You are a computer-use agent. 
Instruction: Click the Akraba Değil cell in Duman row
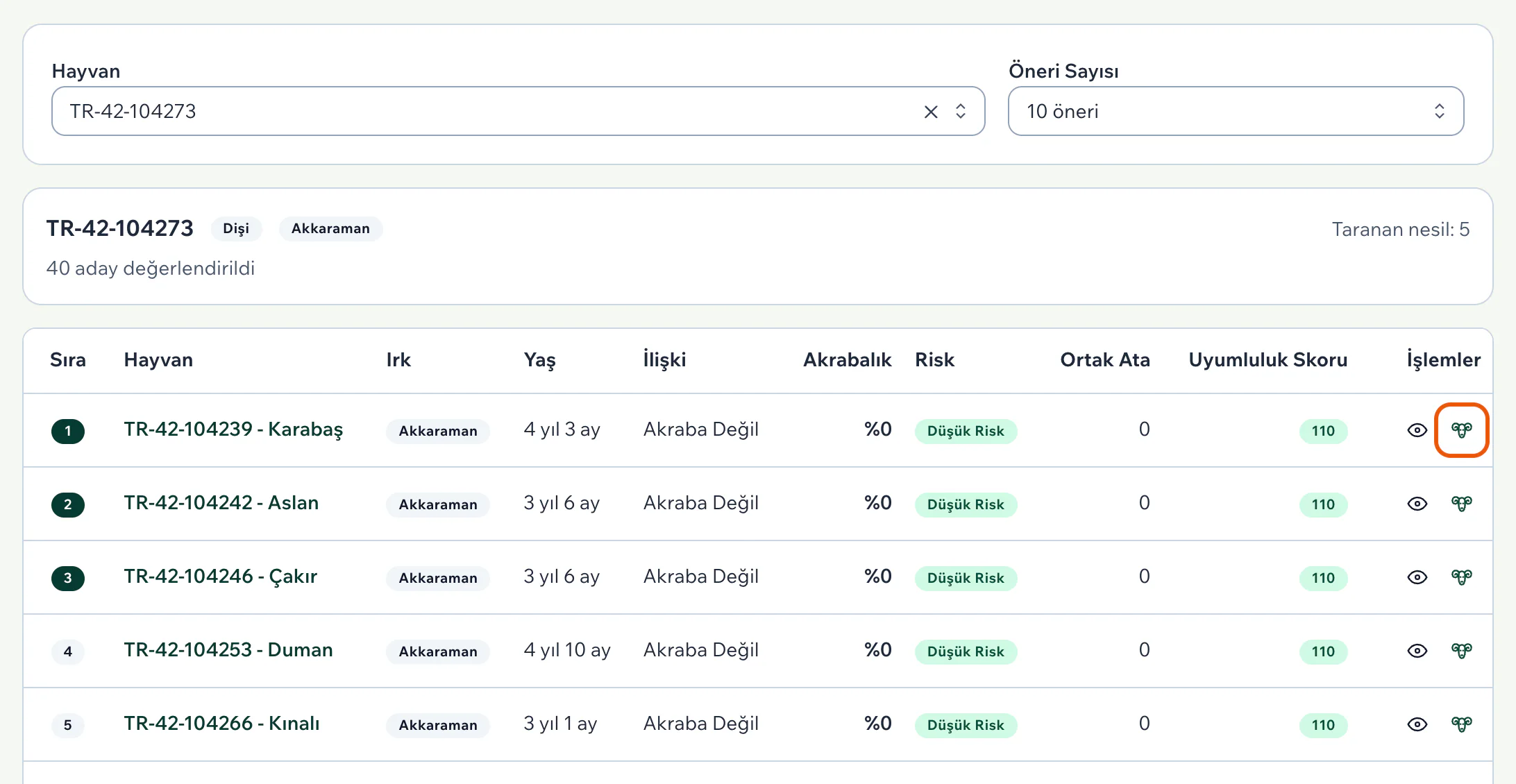[x=700, y=650]
